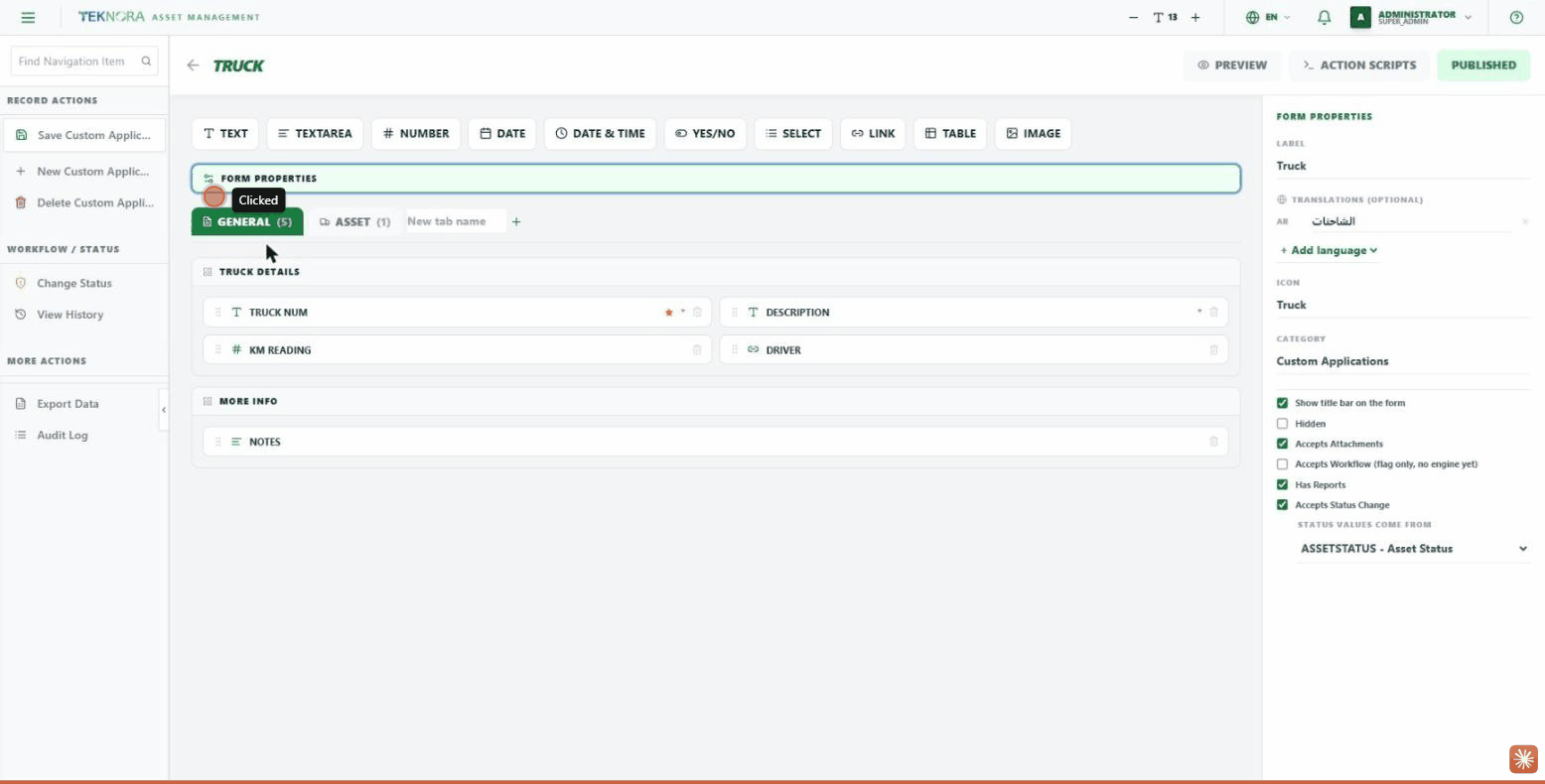Add a Text field
The width and height of the screenshot is (1545, 784).
(x=225, y=133)
